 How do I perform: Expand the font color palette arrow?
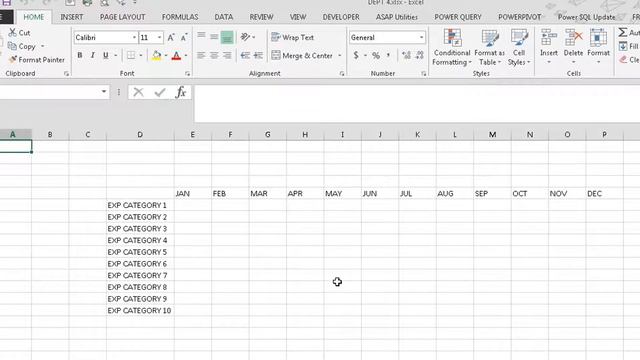[x=186, y=55]
